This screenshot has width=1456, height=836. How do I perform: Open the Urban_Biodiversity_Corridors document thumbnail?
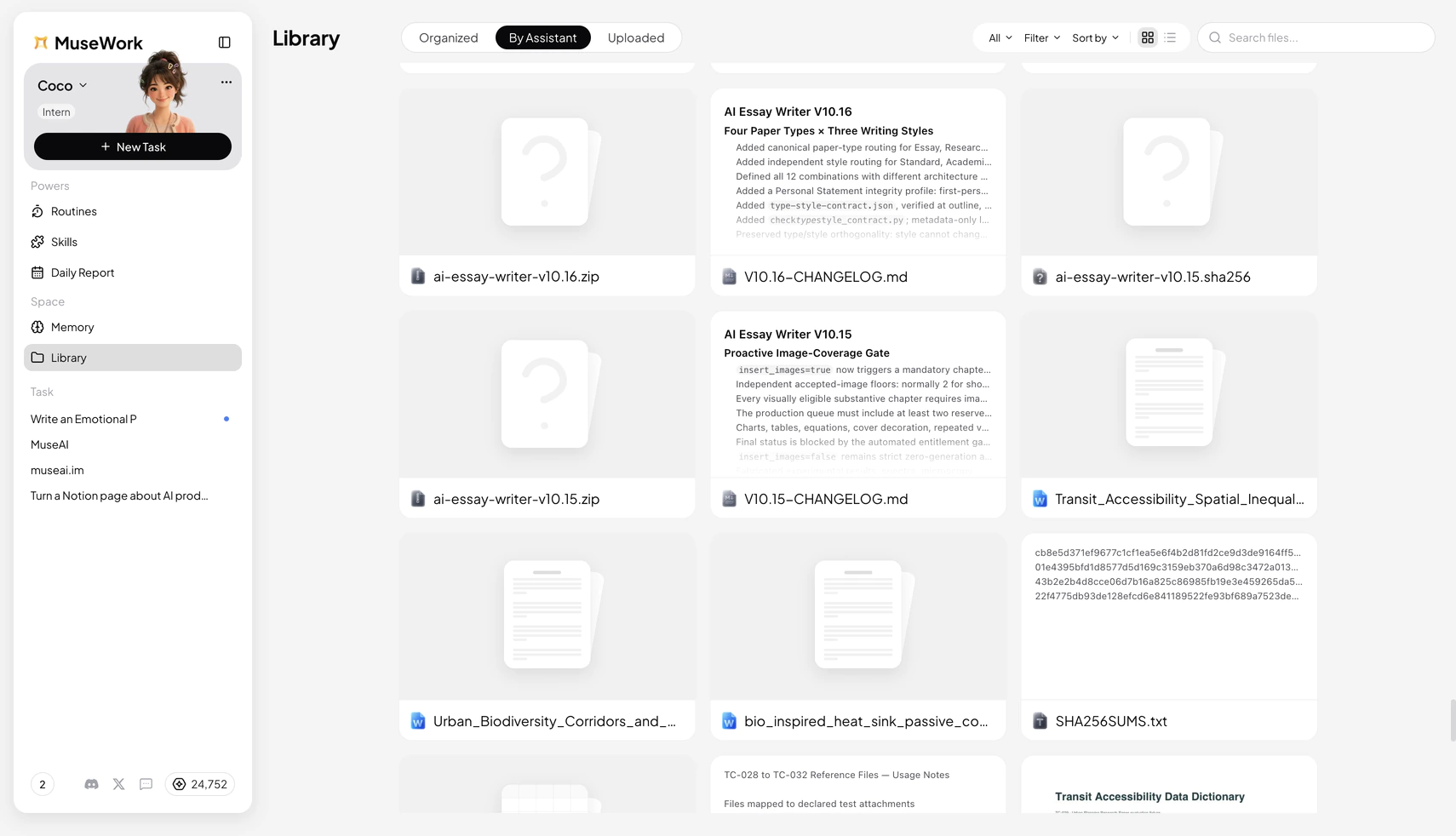pos(547,616)
